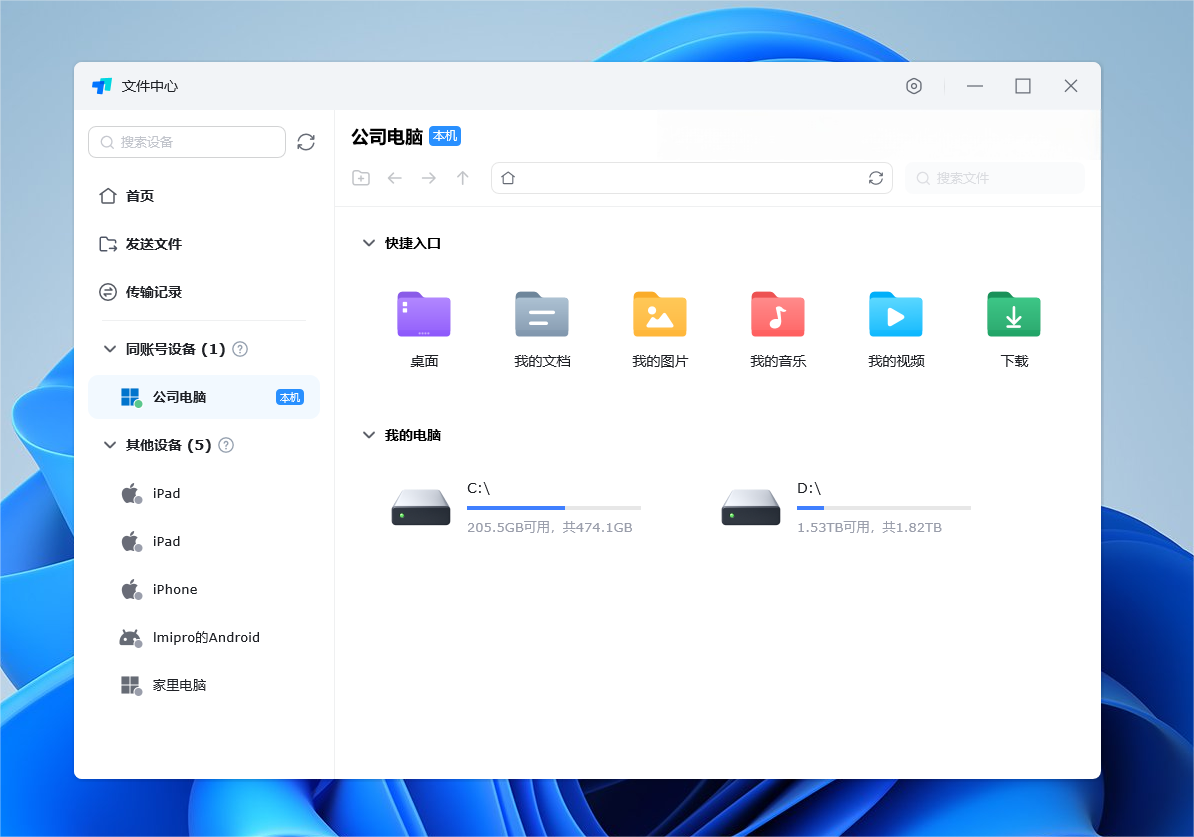
Task: Collapse the 其他设备 group
Action: click(110, 446)
